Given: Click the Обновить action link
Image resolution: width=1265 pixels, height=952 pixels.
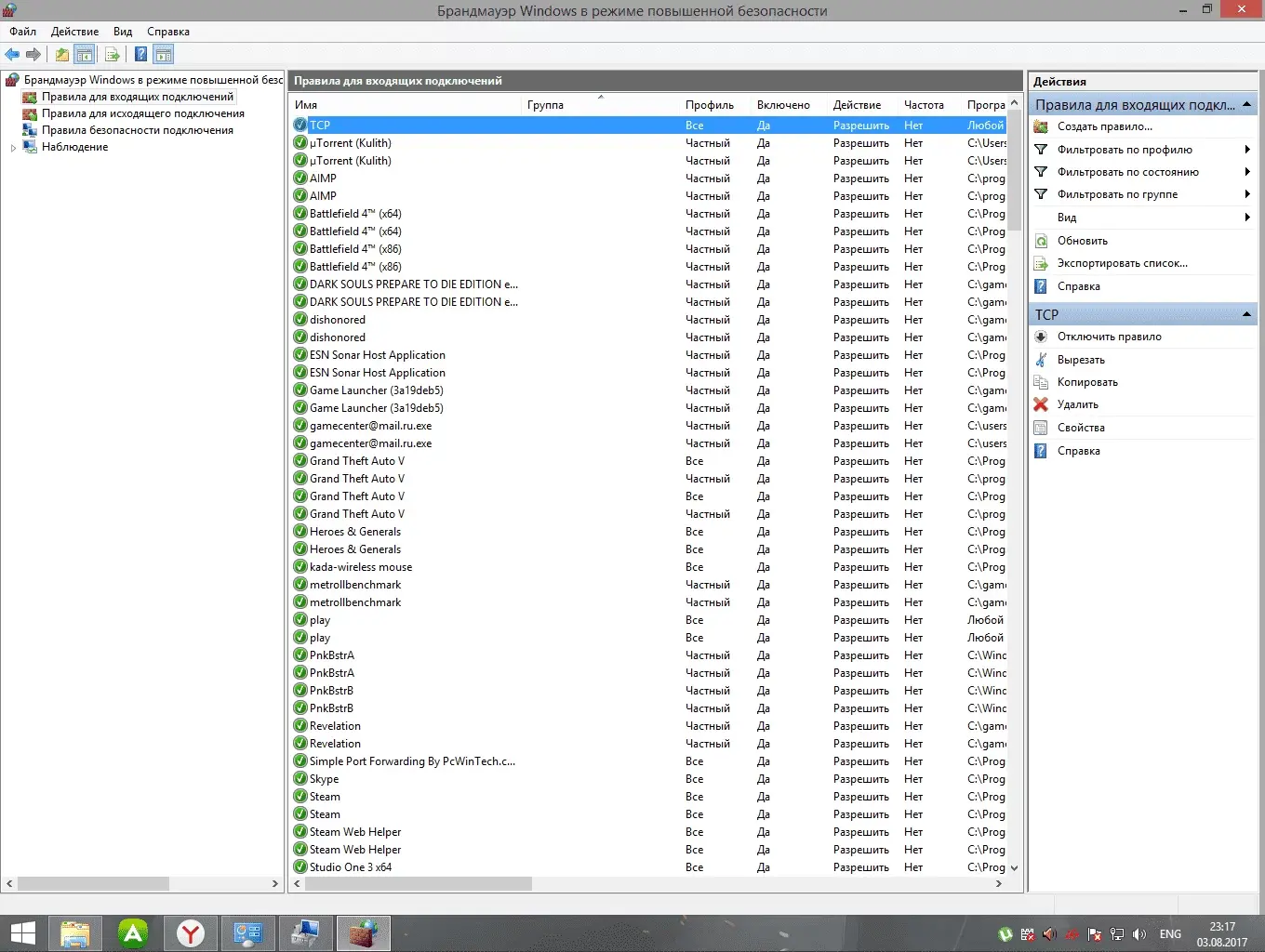Looking at the screenshot, I should click(1083, 241).
